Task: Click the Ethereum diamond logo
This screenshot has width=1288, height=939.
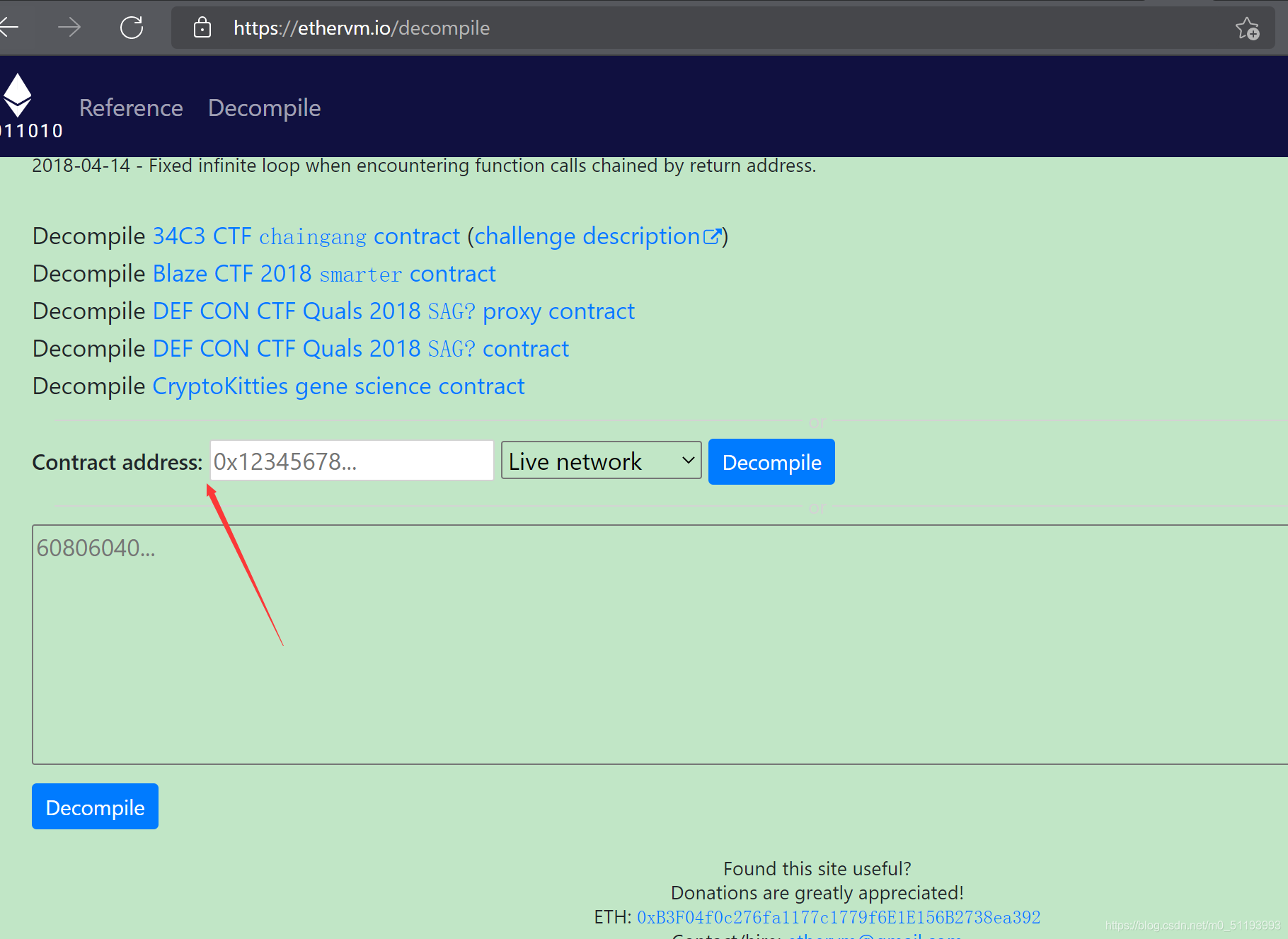Action: pyautogui.click(x=18, y=95)
